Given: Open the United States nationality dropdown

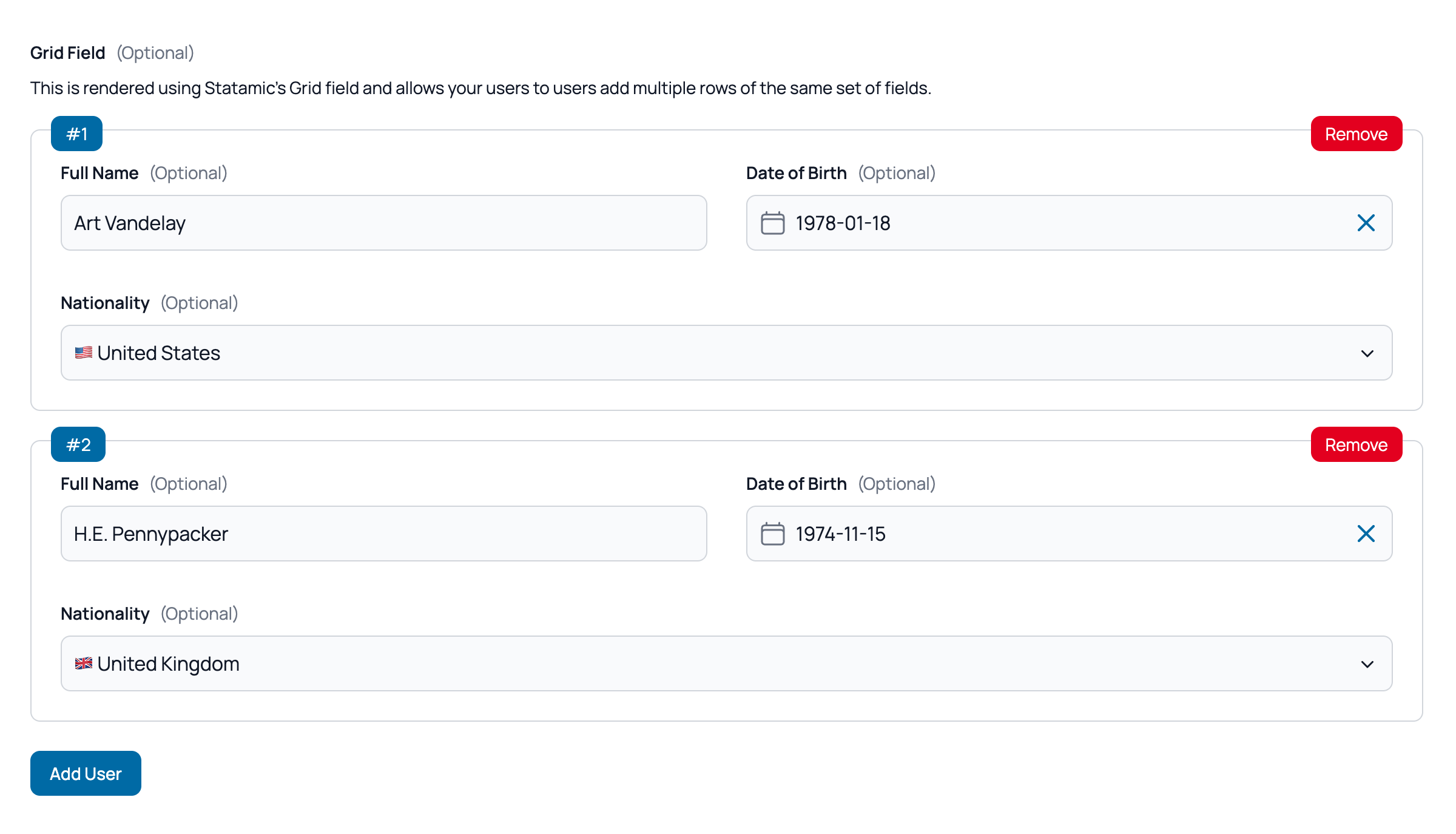Looking at the screenshot, I should point(726,353).
